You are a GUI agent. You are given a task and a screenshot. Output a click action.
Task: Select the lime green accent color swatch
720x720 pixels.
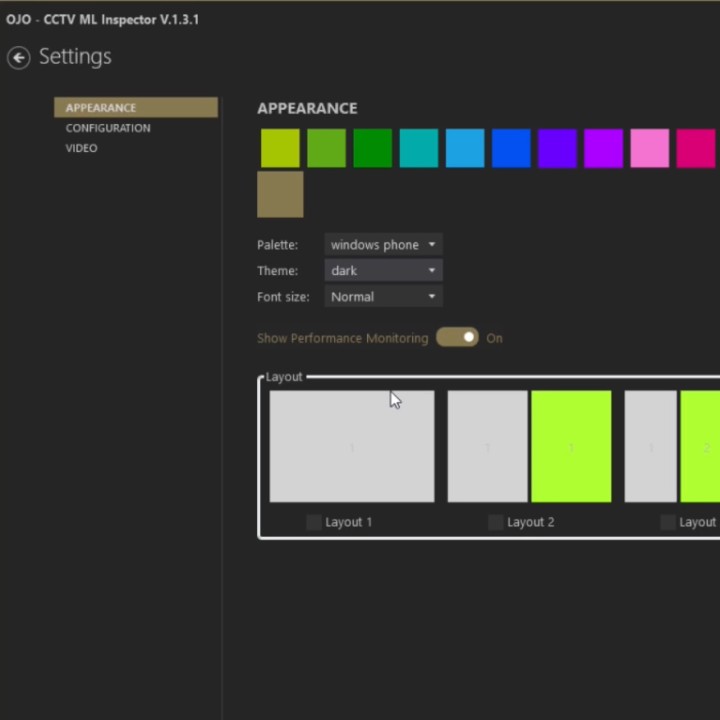[280, 149]
